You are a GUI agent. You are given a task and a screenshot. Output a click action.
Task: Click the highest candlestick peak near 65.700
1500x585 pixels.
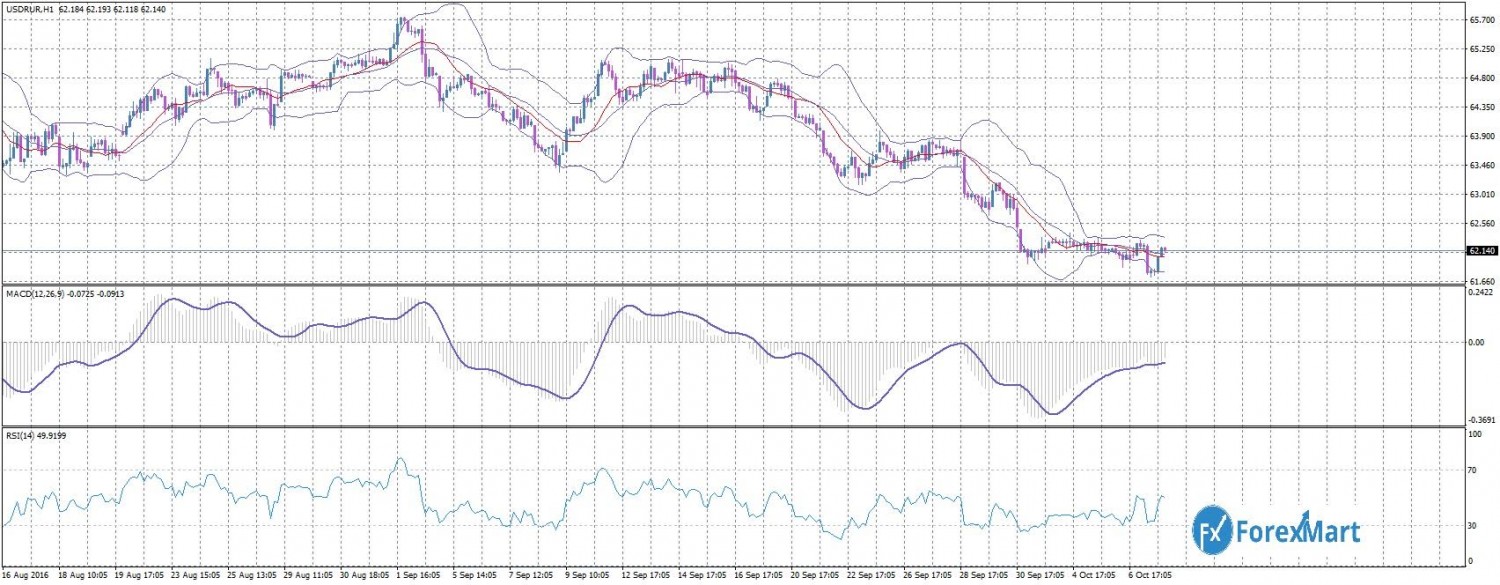(x=401, y=20)
